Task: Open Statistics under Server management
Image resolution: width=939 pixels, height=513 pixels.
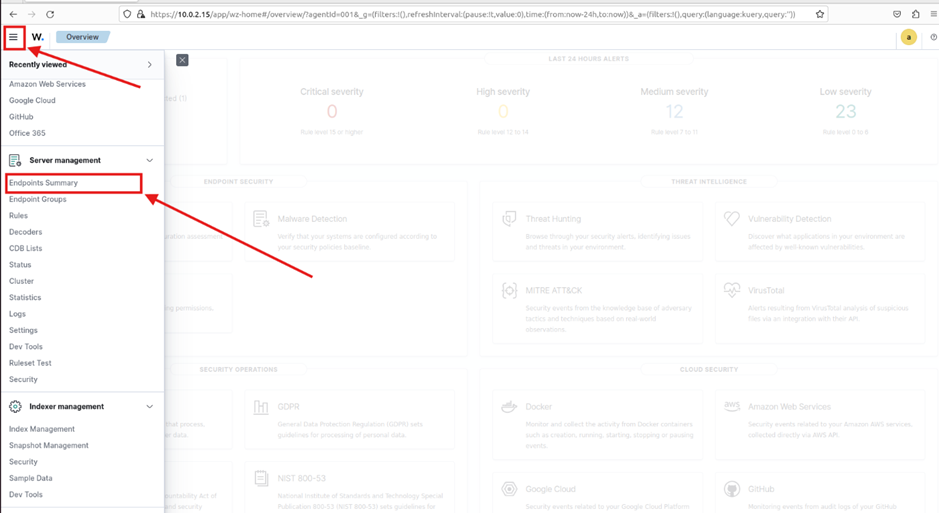Action: coord(25,298)
